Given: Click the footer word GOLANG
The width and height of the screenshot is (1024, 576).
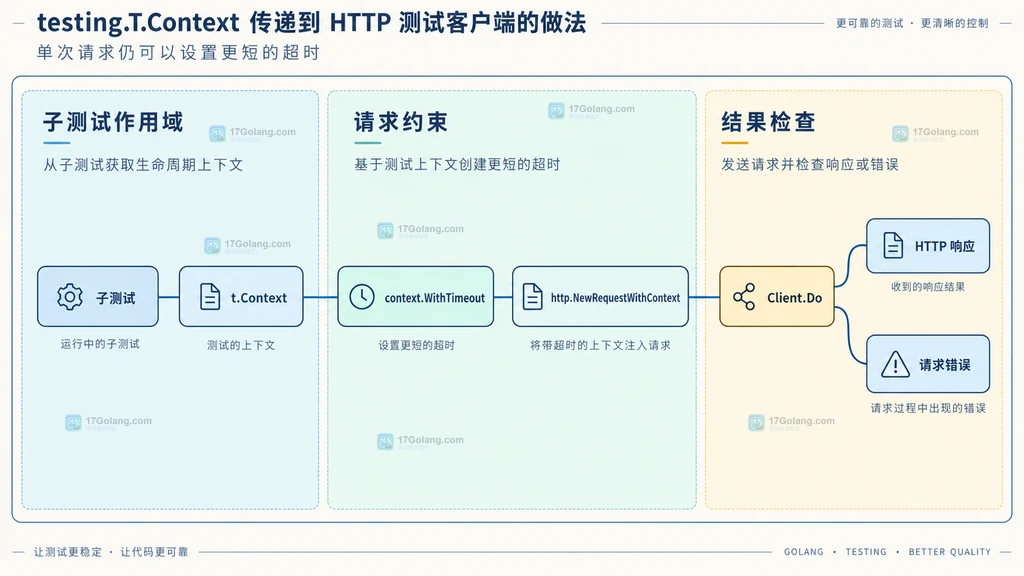Looking at the screenshot, I should click(804, 552).
